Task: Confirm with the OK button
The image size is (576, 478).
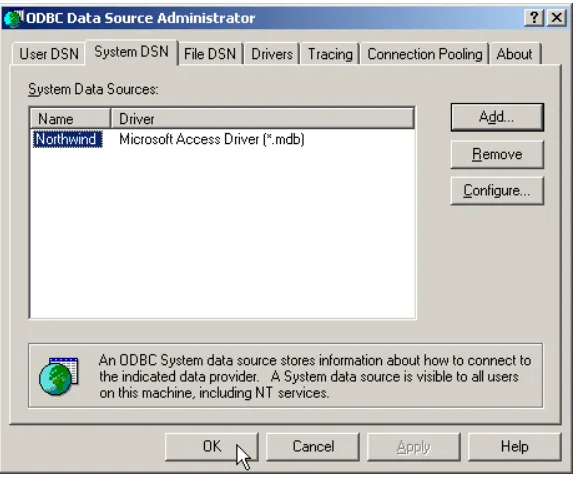Action: [212, 447]
